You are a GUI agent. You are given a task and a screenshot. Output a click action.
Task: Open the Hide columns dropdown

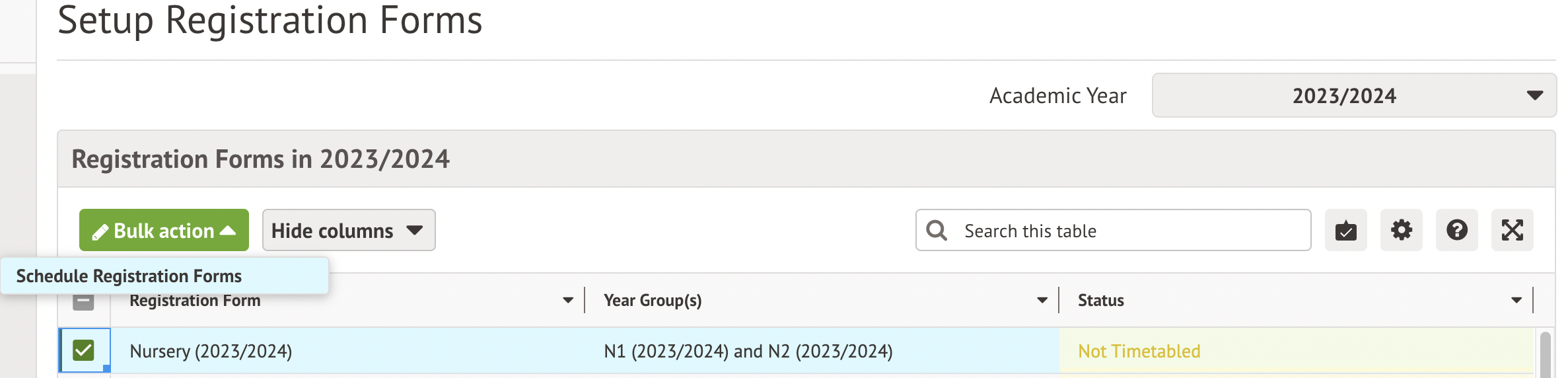(x=348, y=231)
